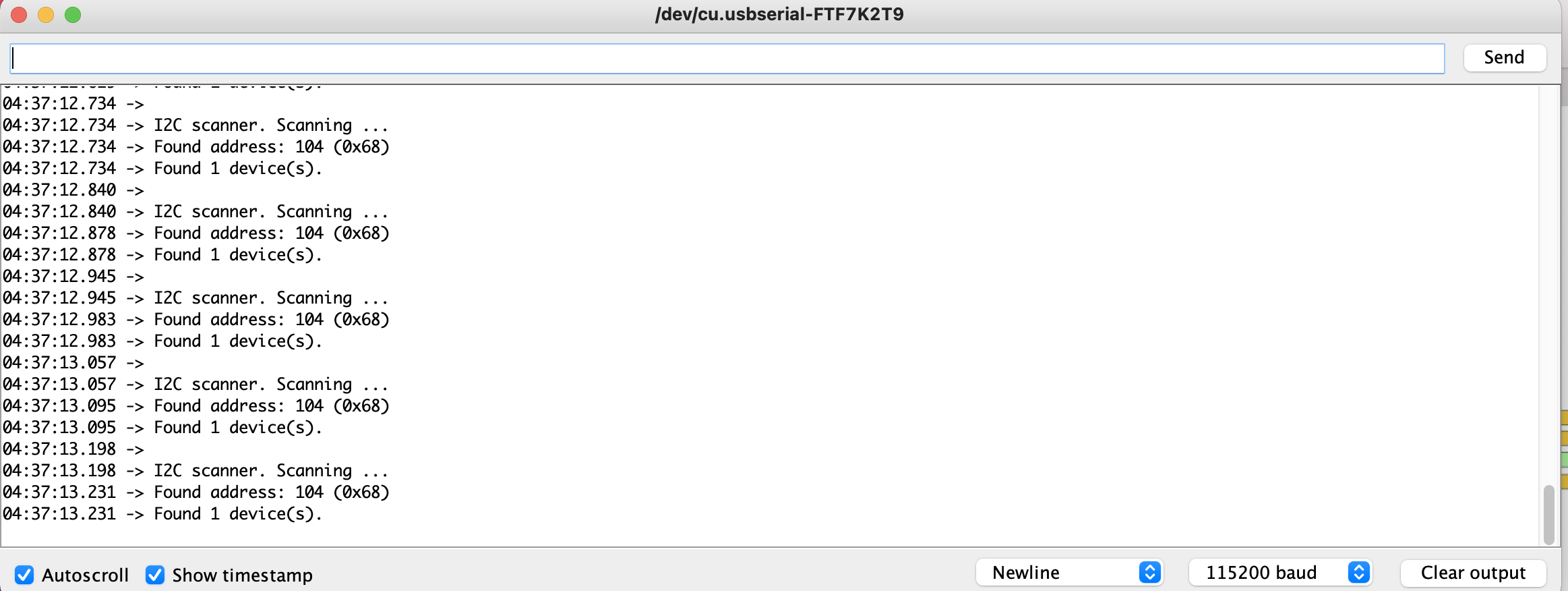Viewport: 1568px width, 591px height.
Task: Click the blue arrows beside 115200 baud
Action: (x=1359, y=573)
